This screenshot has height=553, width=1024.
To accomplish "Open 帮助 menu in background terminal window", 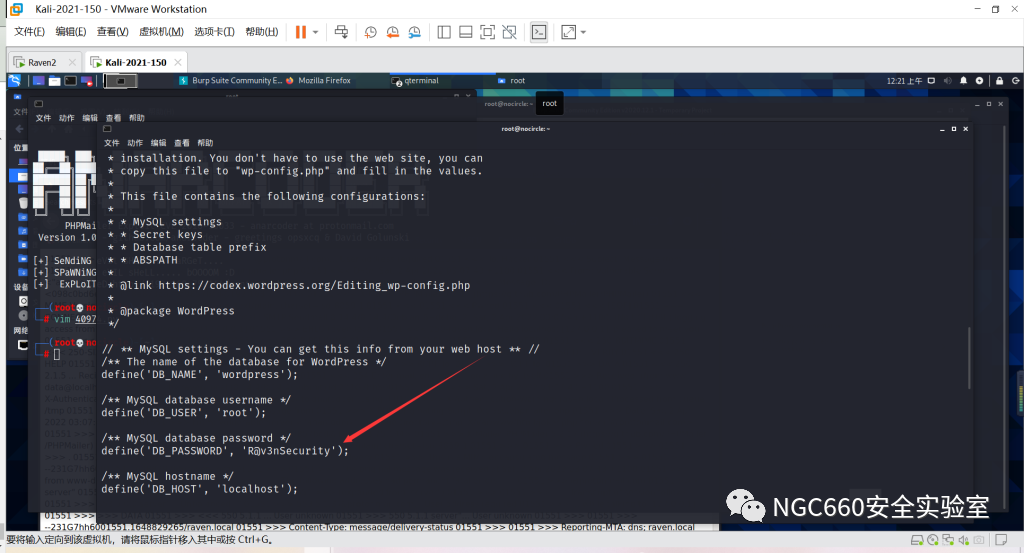I will 136,118.
